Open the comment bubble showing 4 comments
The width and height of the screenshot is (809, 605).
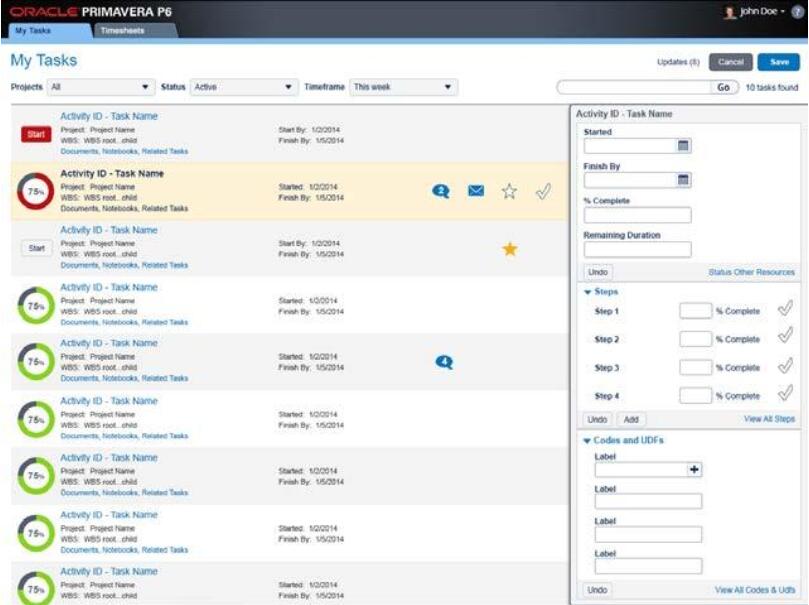click(x=444, y=362)
